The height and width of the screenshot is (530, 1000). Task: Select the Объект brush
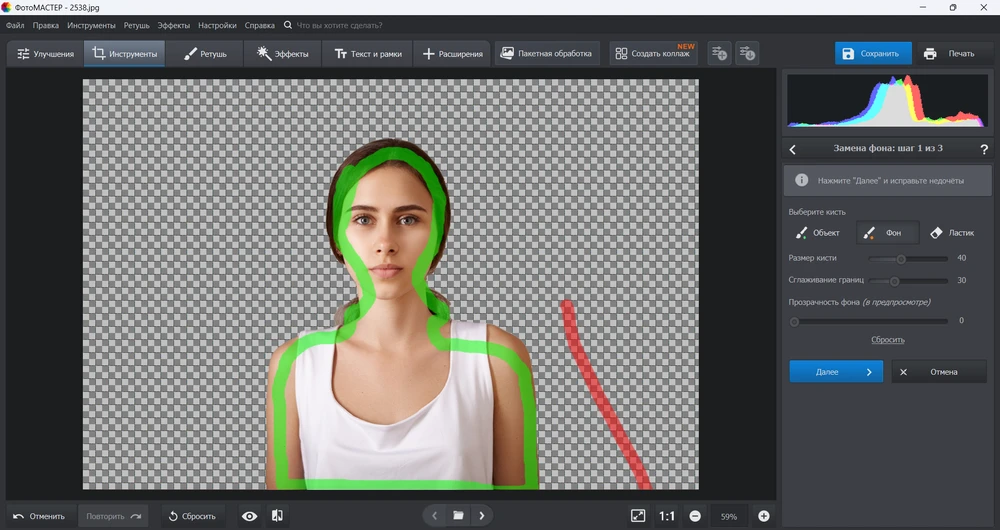818,233
